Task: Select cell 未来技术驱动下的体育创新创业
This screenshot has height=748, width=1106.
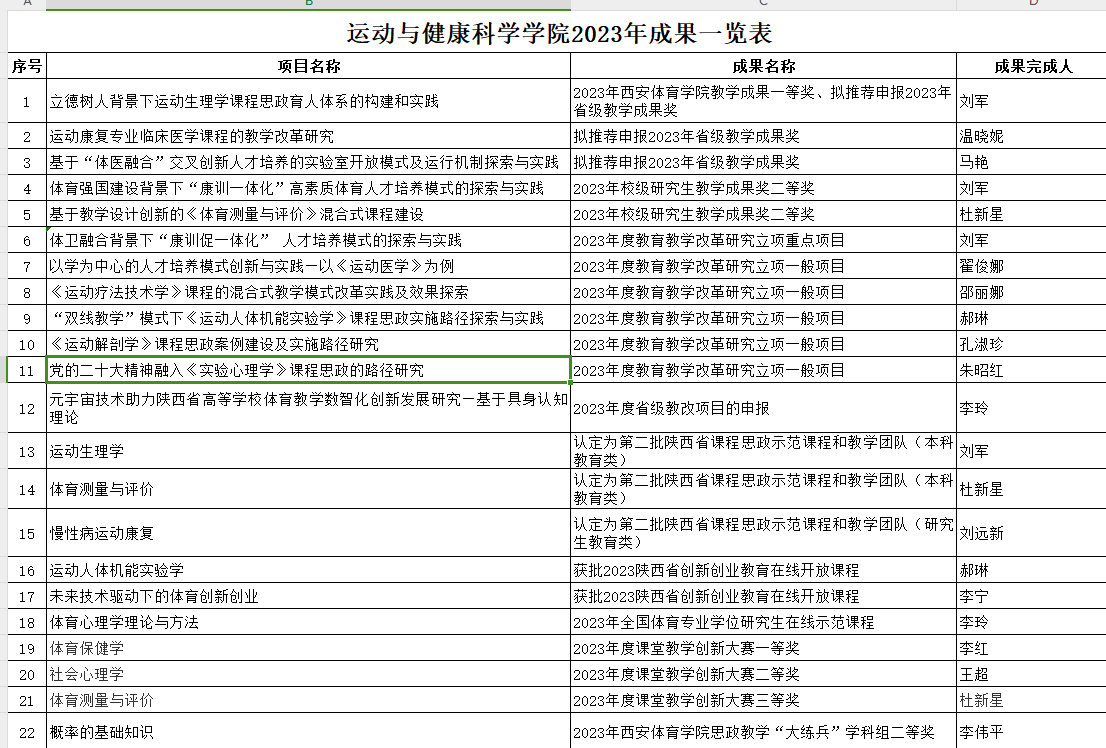Action: click(308, 596)
